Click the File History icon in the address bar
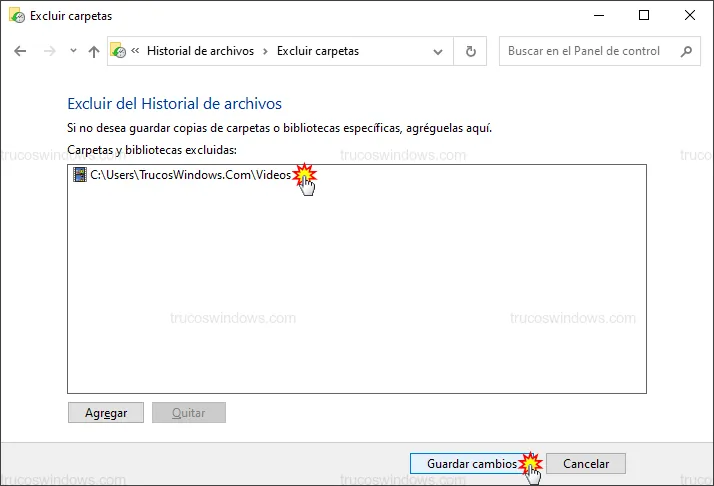The width and height of the screenshot is (714, 486). pos(119,51)
